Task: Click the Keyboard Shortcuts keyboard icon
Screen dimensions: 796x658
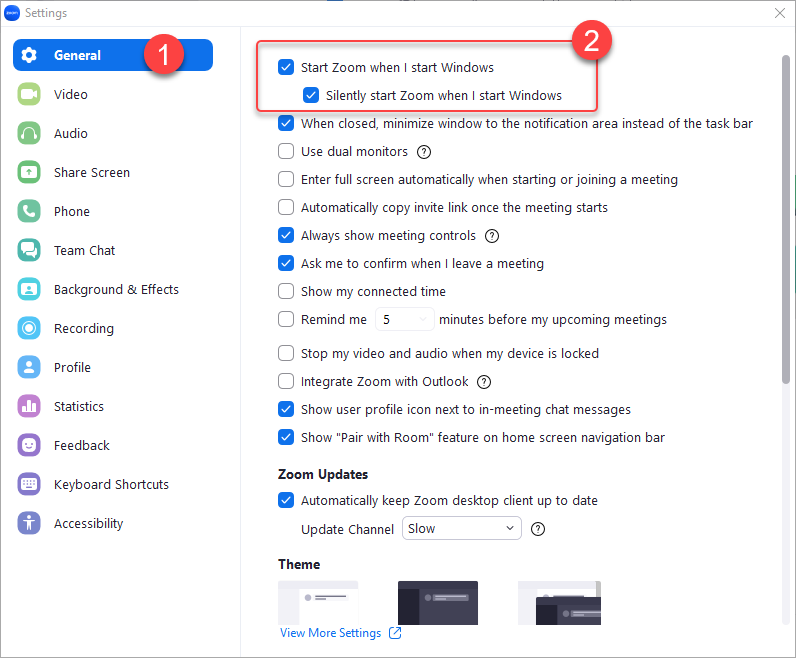Action: 29,484
